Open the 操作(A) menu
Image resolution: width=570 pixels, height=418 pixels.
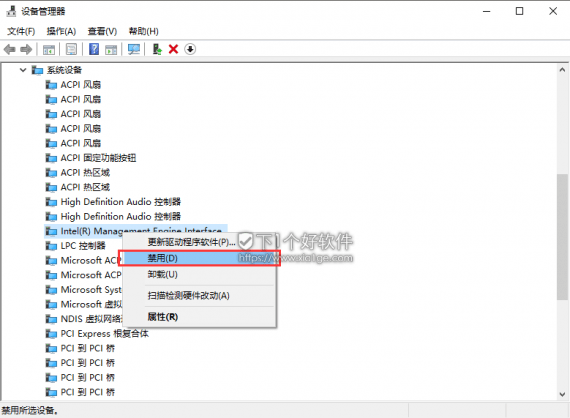[x=61, y=31]
